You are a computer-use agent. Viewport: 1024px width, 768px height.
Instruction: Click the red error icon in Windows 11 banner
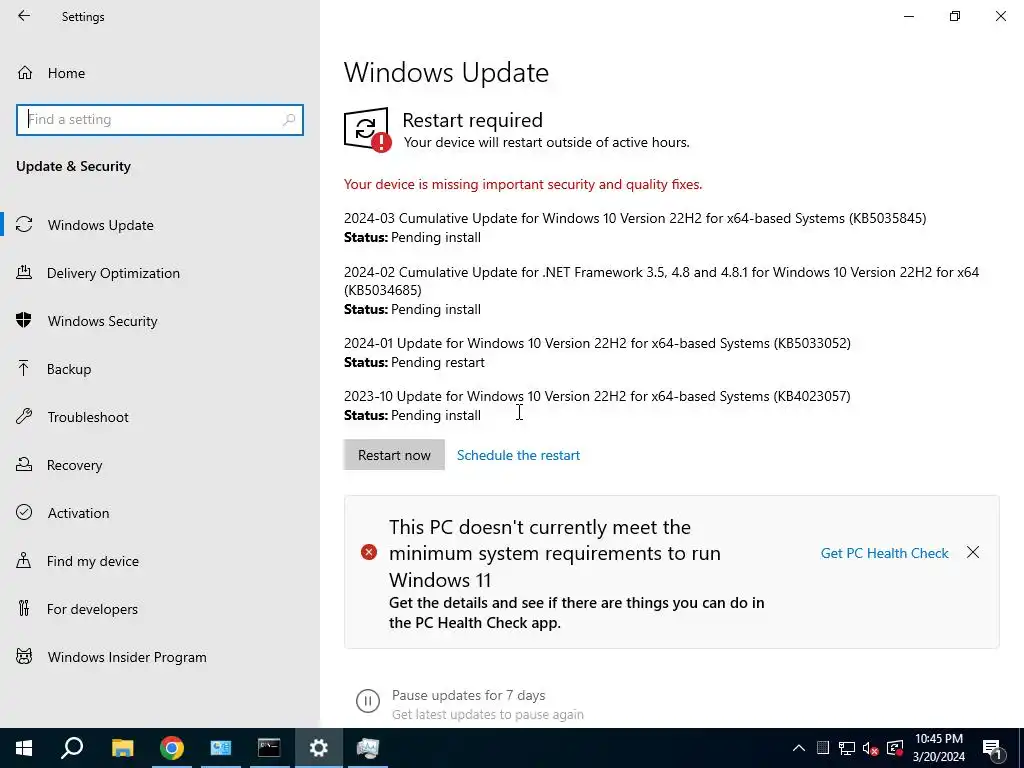pos(369,552)
